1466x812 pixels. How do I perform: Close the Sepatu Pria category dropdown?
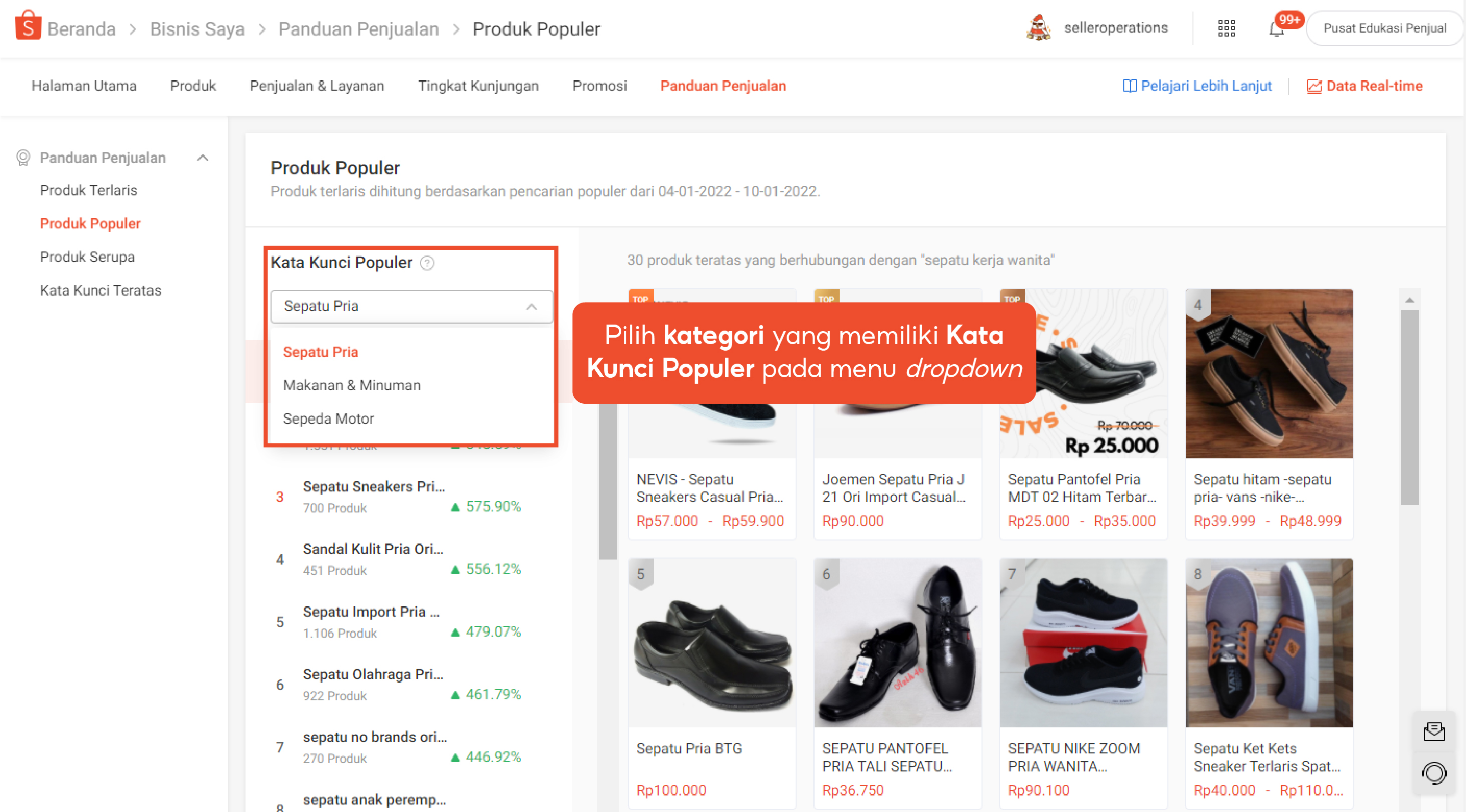coord(531,307)
